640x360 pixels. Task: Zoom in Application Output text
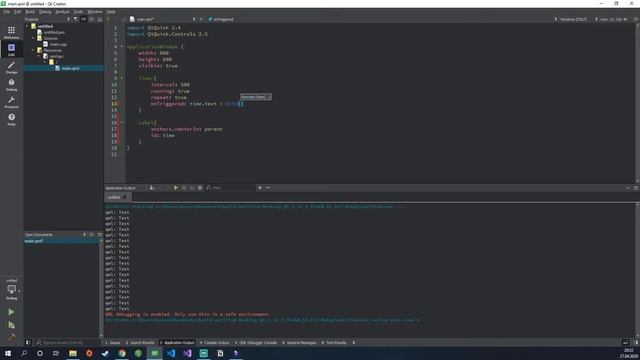point(260,188)
